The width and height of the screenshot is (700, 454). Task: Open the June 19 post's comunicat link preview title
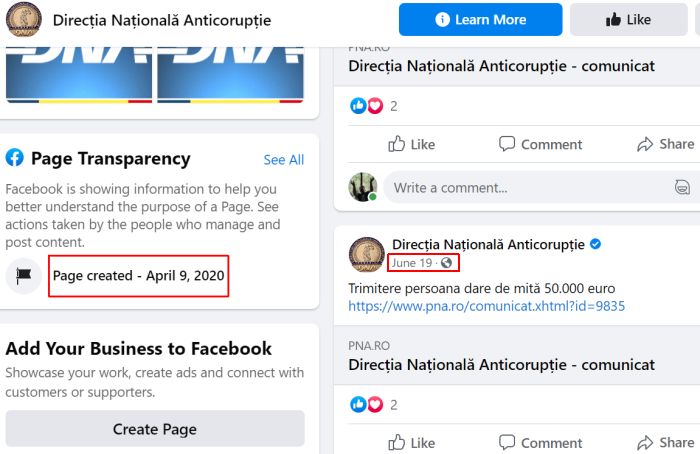[501, 365]
